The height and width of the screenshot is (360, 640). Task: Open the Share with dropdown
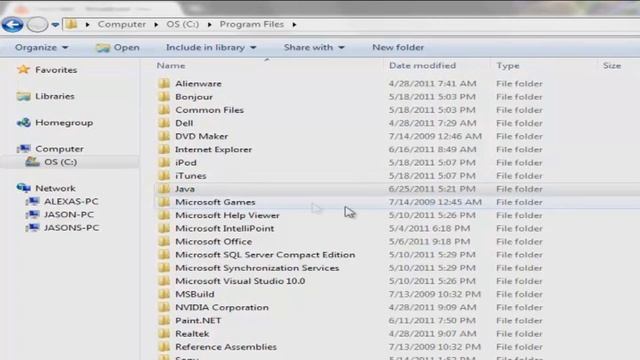coord(314,47)
